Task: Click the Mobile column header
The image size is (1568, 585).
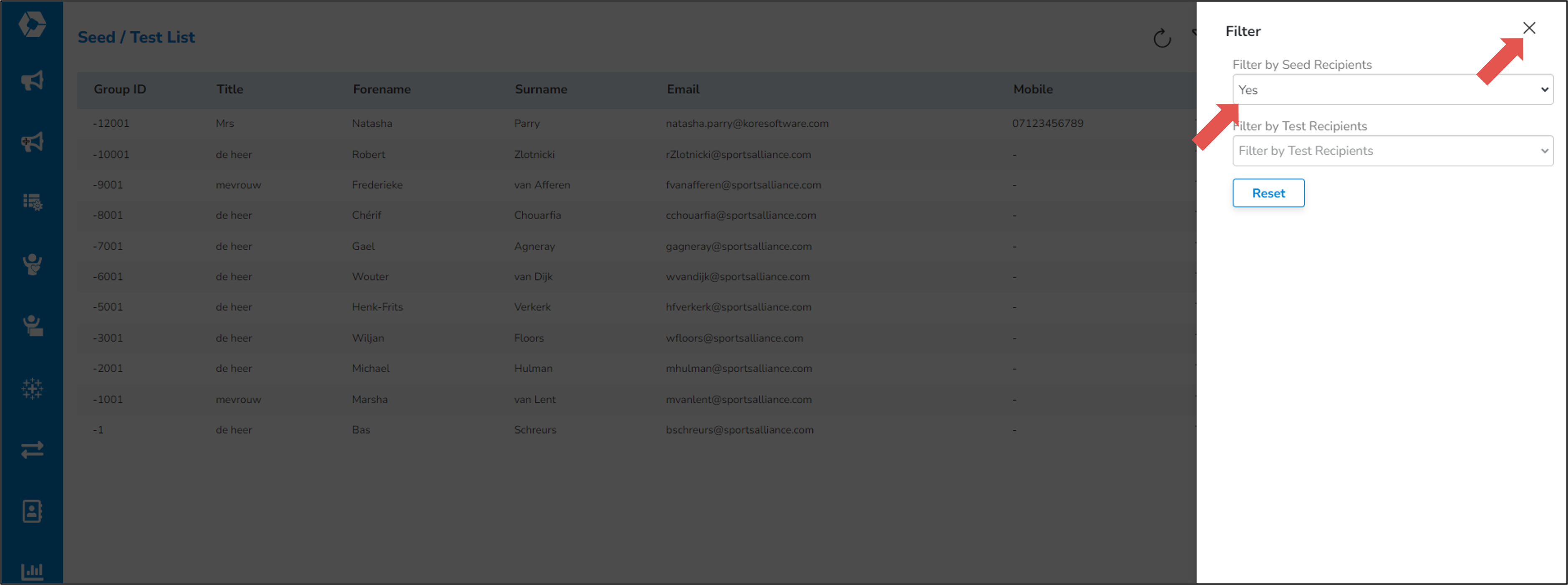Action: (x=1032, y=89)
